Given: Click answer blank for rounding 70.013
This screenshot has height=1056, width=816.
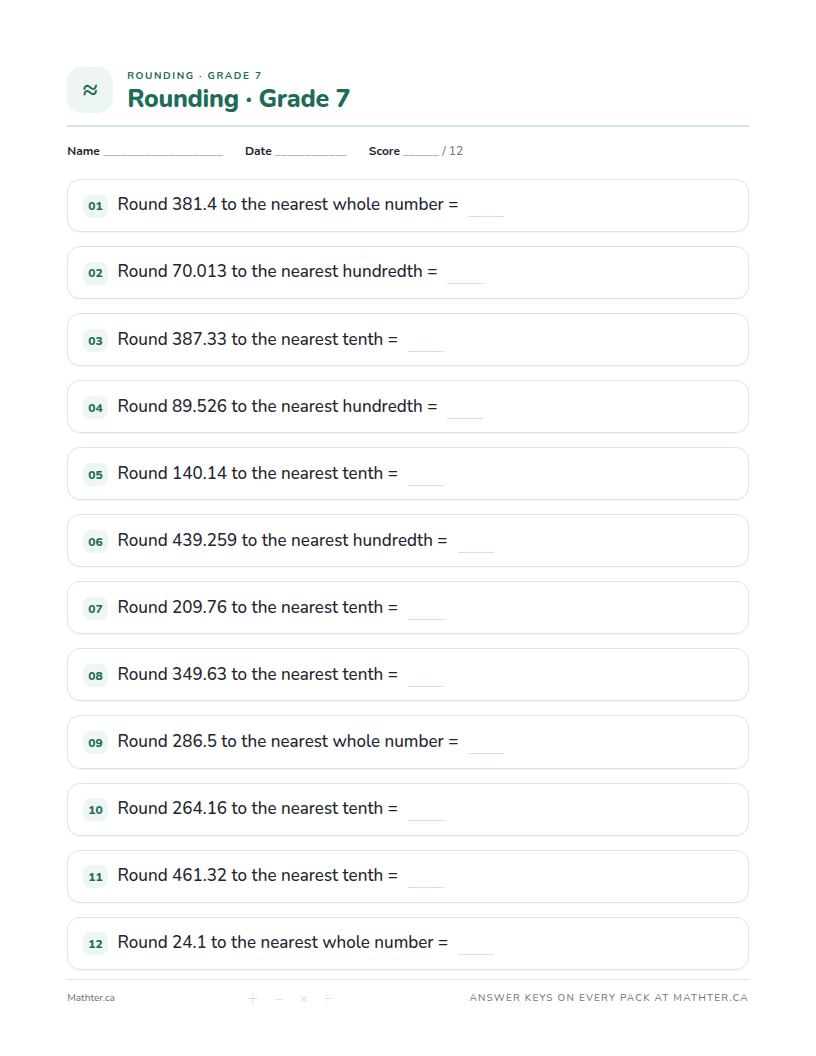Looking at the screenshot, I should click(465, 277).
